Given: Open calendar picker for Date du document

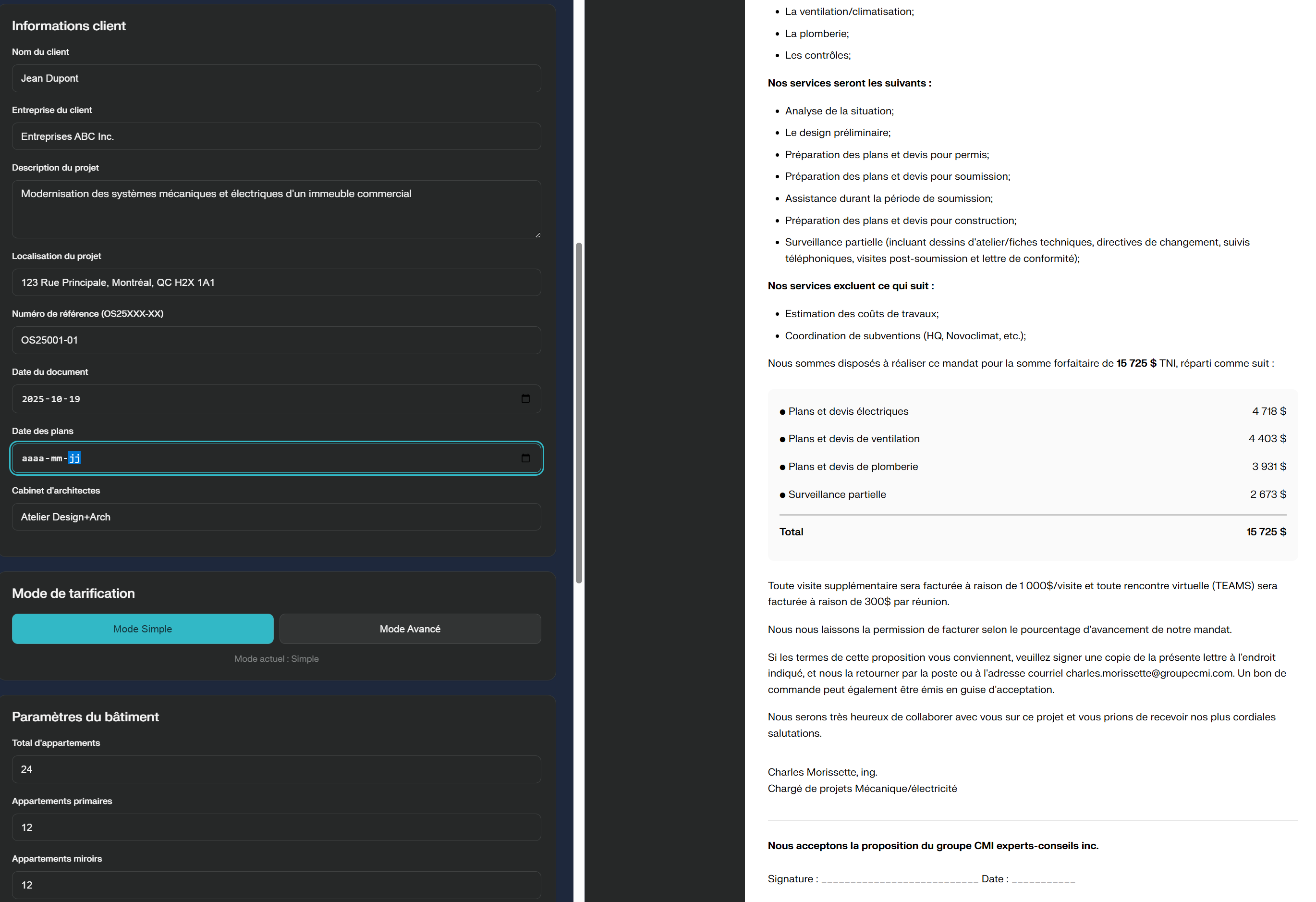Looking at the screenshot, I should [x=525, y=399].
